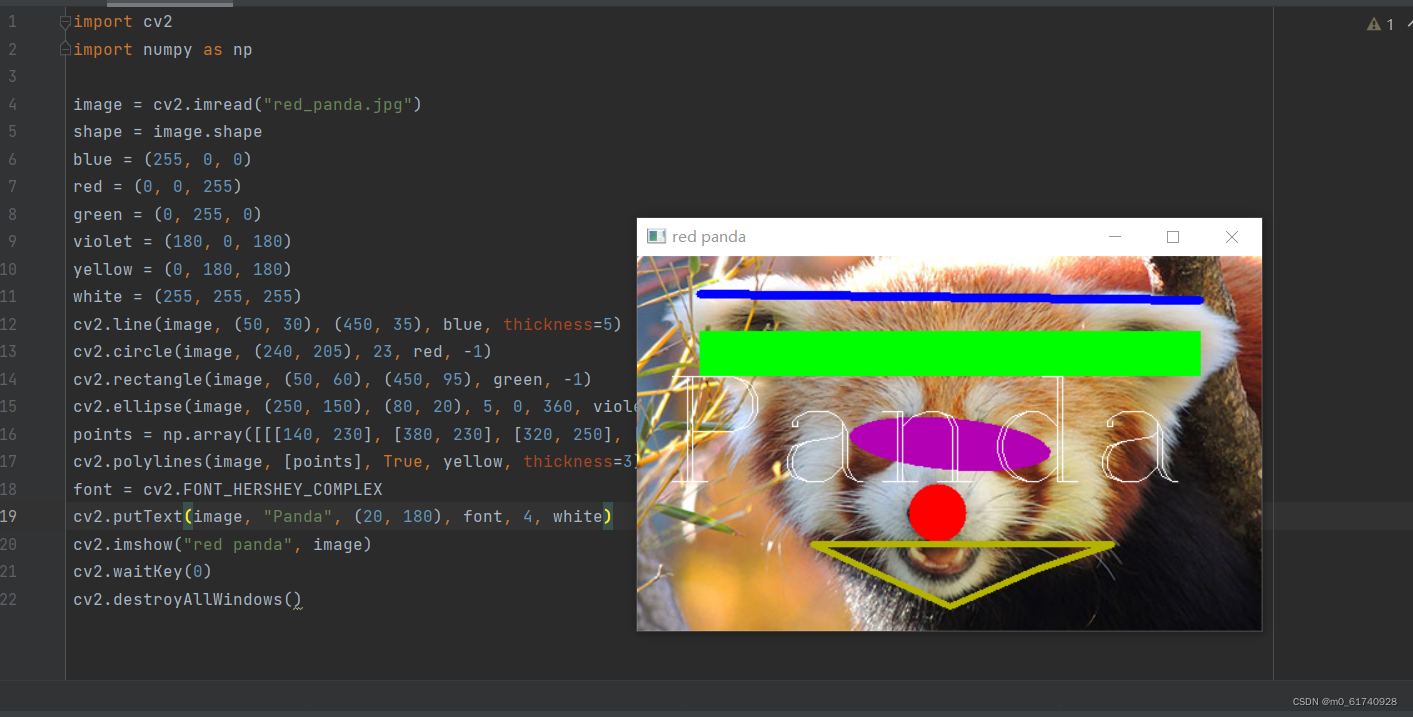The width and height of the screenshot is (1413, 717).
Task: Minimize the red panda image window
Action: pos(1114,237)
